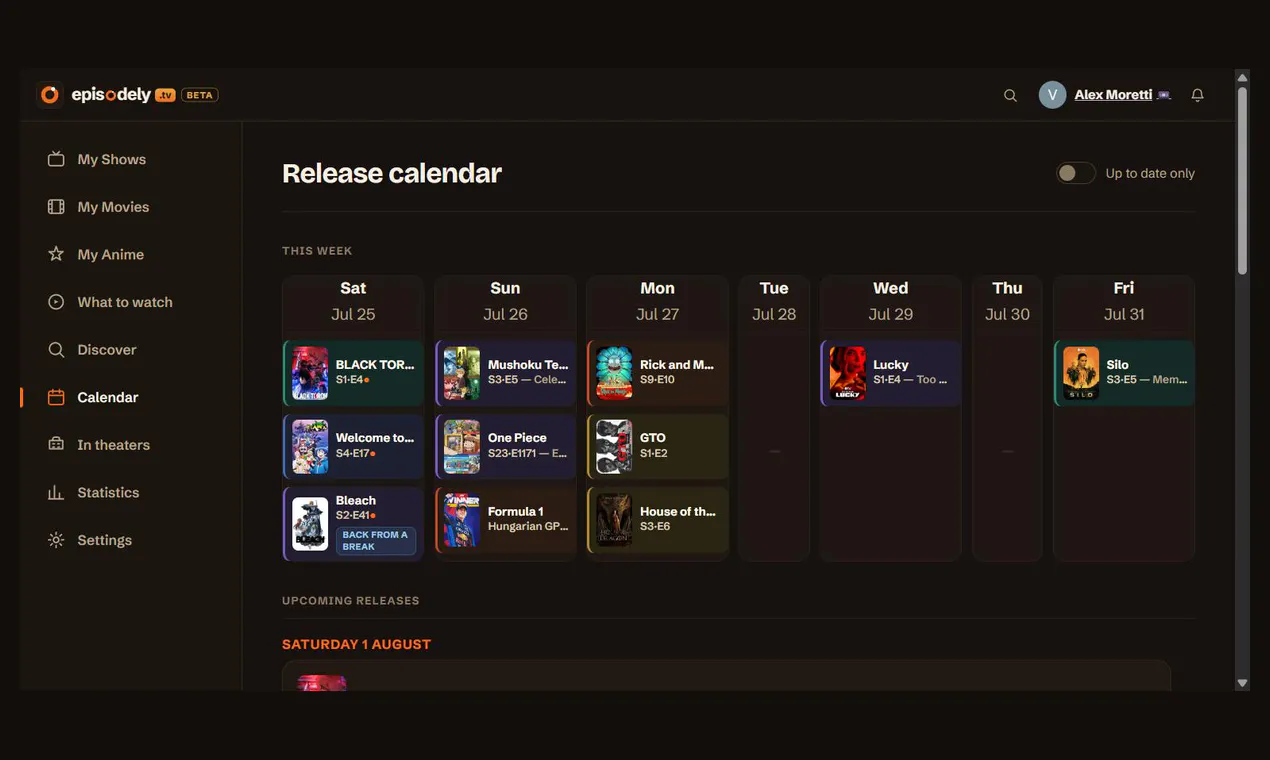Image resolution: width=1270 pixels, height=760 pixels.
Task: Click the Sun Jul 26 column header
Action: (505, 301)
